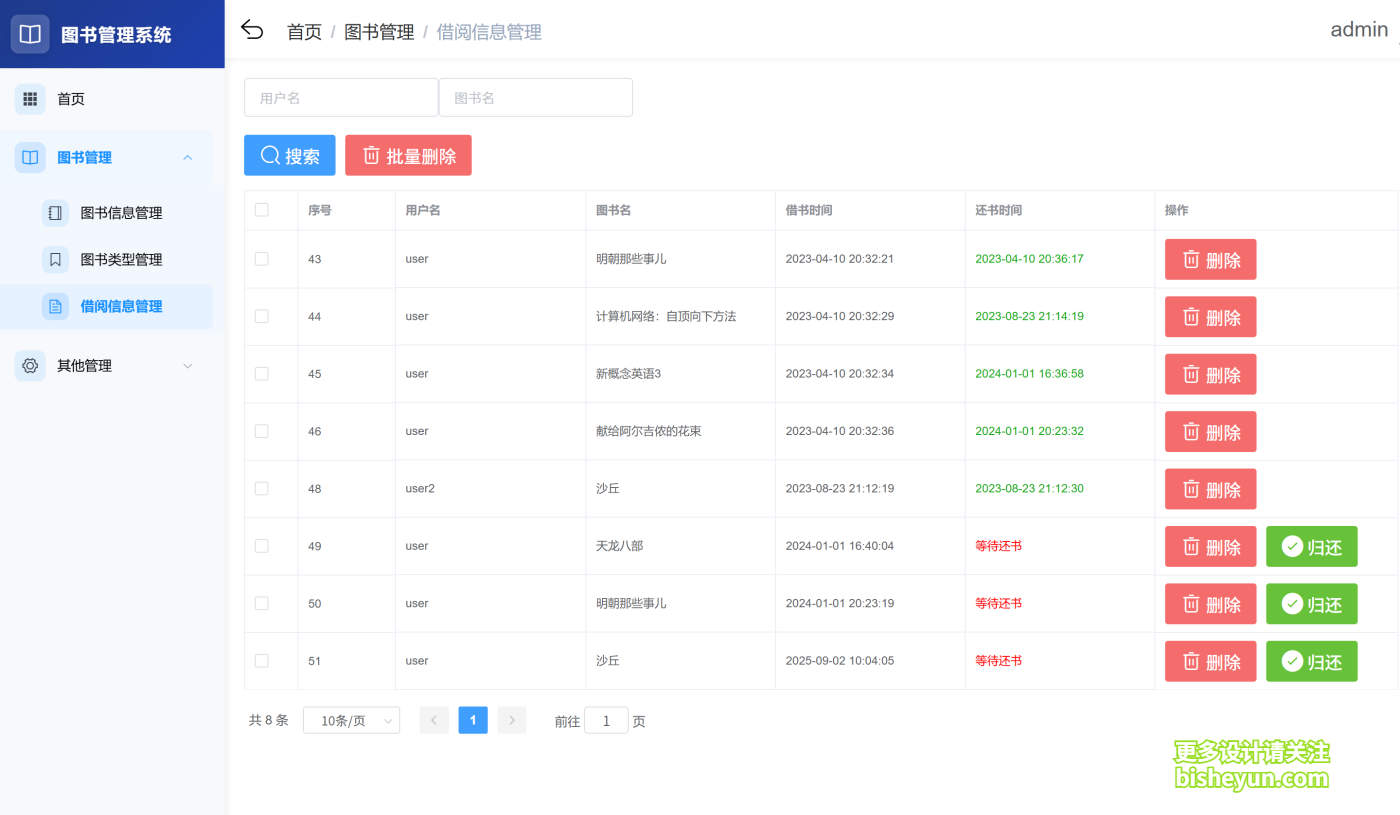The width and height of the screenshot is (1400, 815).
Task: Click the gear icon next to 其他管理
Action: click(x=28, y=365)
